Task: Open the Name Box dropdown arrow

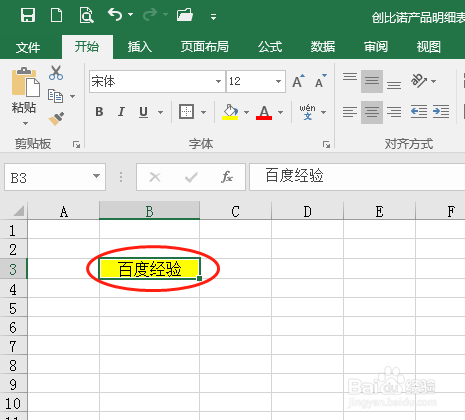Action: pyautogui.click(x=96, y=176)
